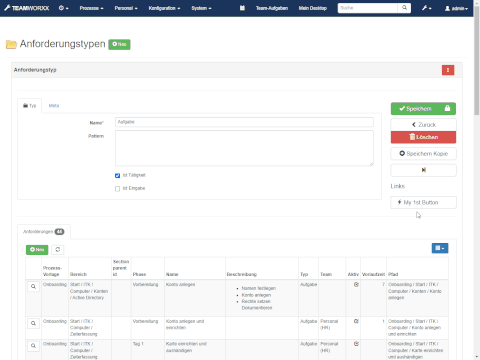The height and width of the screenshot is (360, 480).
Task: Toggle the Ist Tätigkeit checkbox
Action: (x=117, y=176)
